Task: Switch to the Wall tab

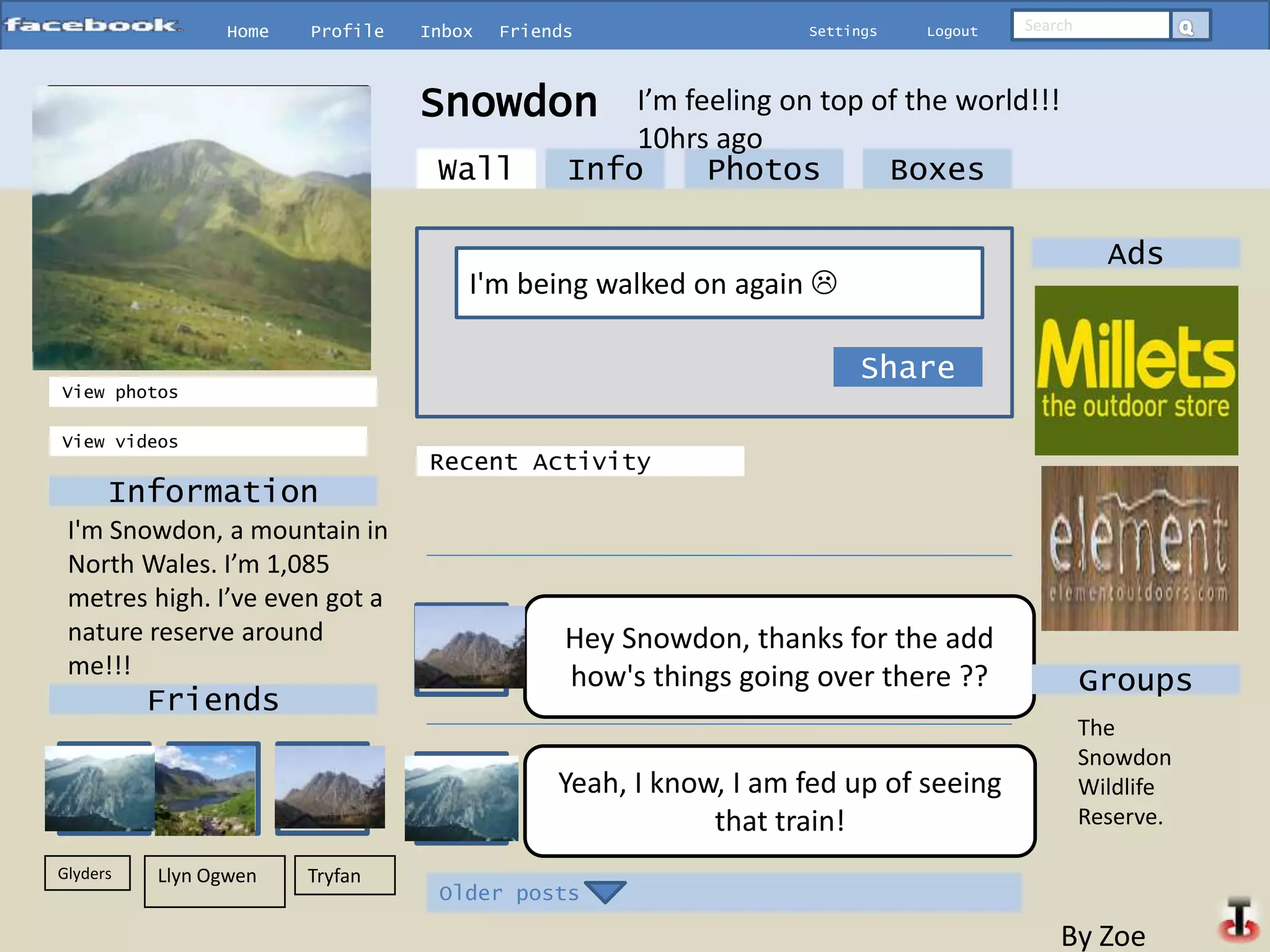Action: click(x=476, y=169)
